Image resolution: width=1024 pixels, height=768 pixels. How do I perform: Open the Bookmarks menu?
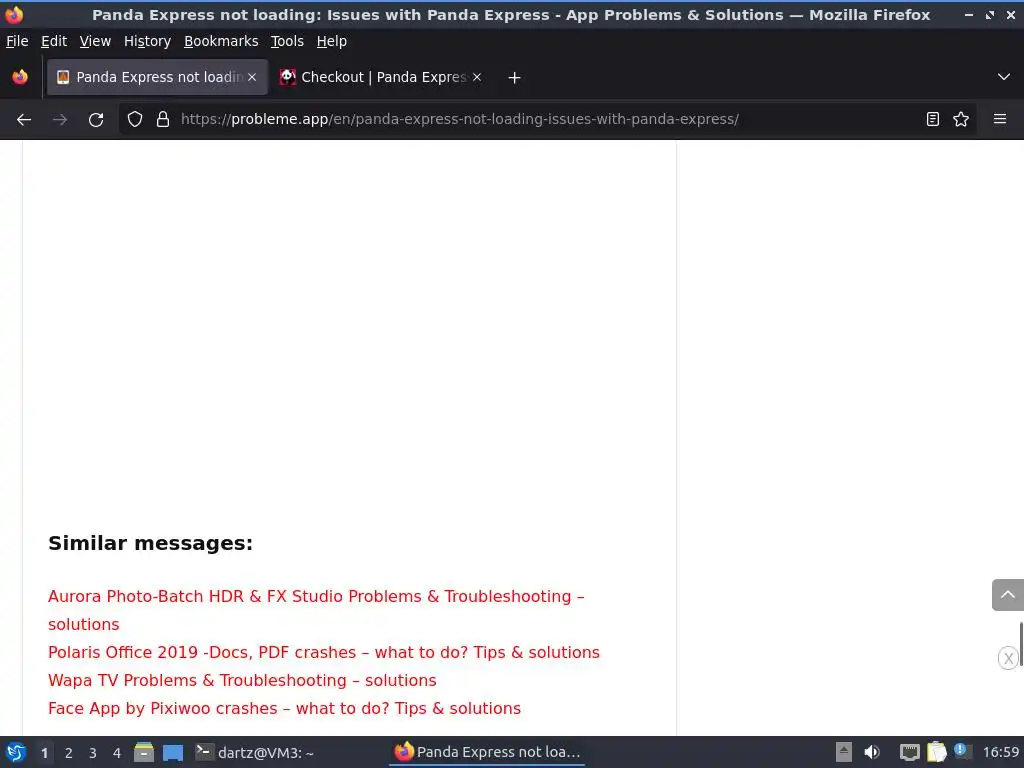[x=221, y=41]
